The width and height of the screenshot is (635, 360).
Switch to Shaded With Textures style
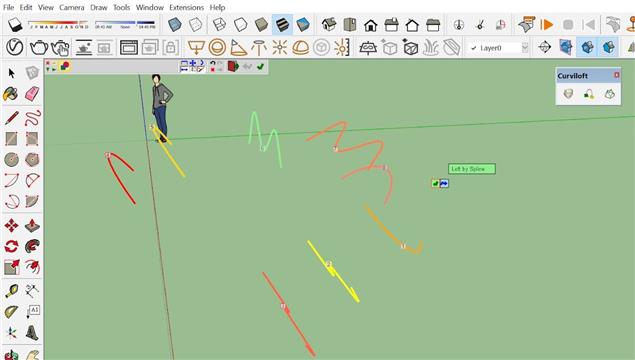(x=282, y=25)
